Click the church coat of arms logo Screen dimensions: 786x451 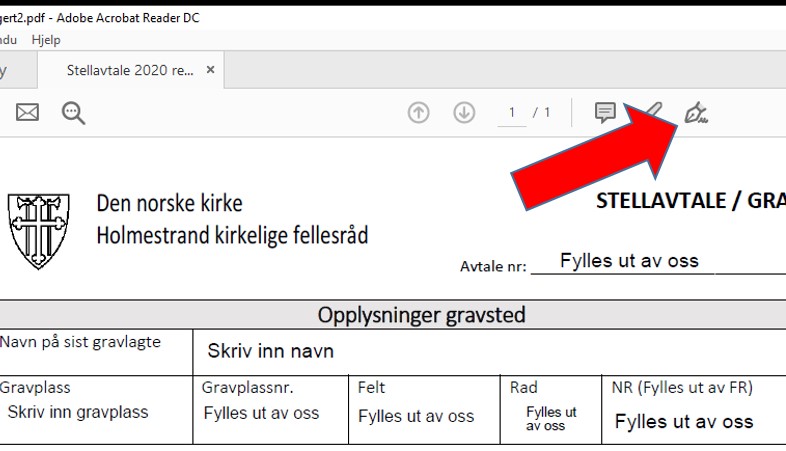[39, 231]
